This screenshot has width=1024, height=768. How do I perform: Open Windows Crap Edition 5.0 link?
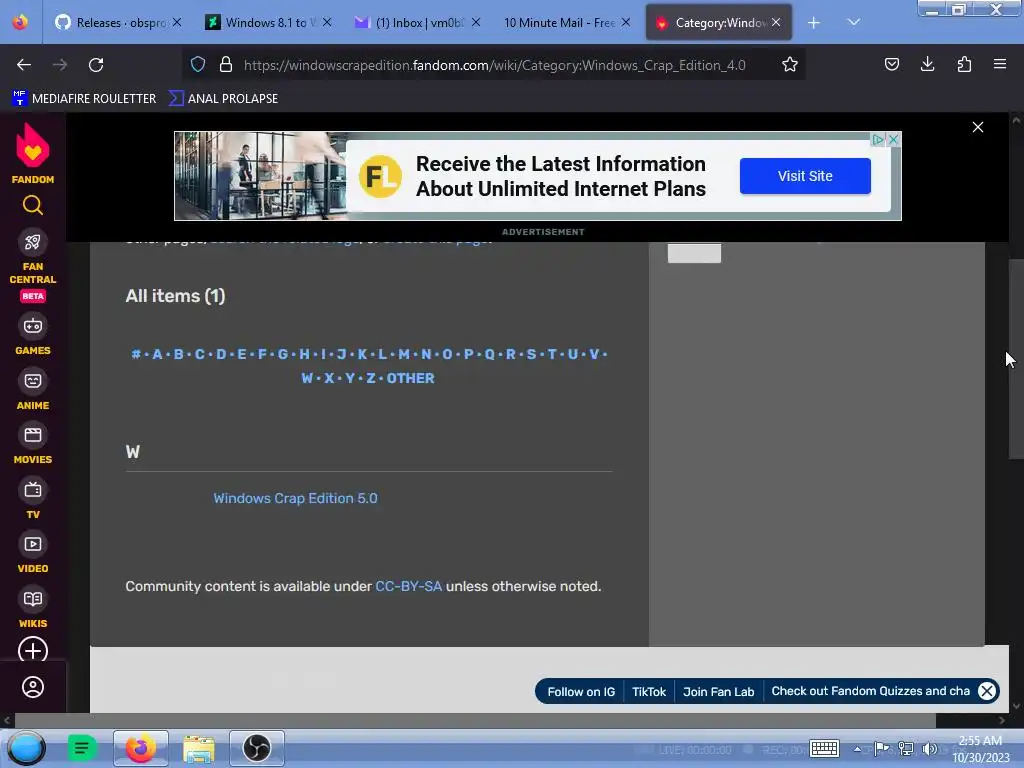pyautogui.click(x=295, y=498)
